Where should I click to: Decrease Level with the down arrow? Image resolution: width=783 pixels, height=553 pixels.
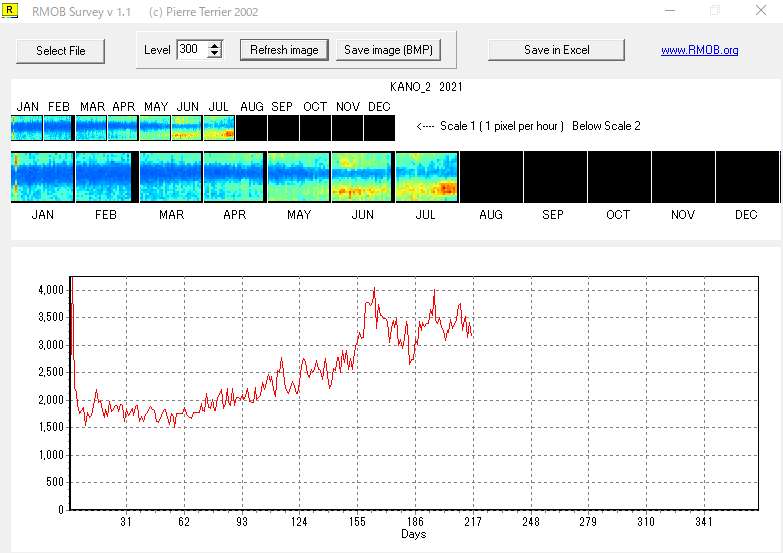(215, 54)
